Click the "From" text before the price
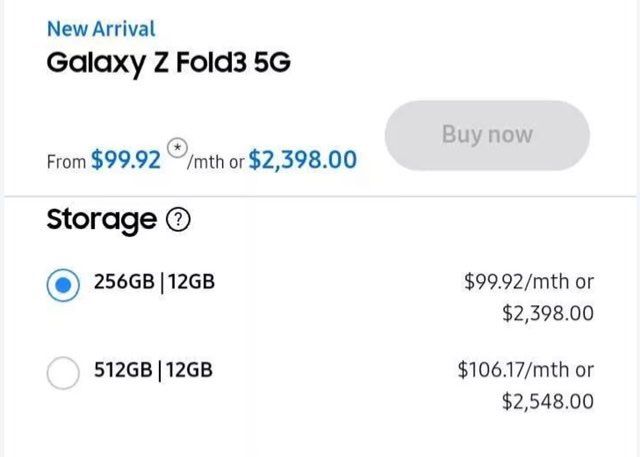The width and height of the screenshot is (640, 457). (x=66, y=162)
